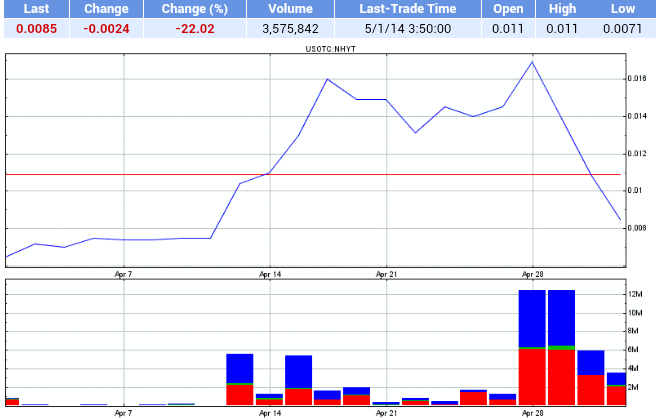Click the last price value 0.0085
Image resolution: width=662 pixels, height=420 pixels.
pos(36,29)
